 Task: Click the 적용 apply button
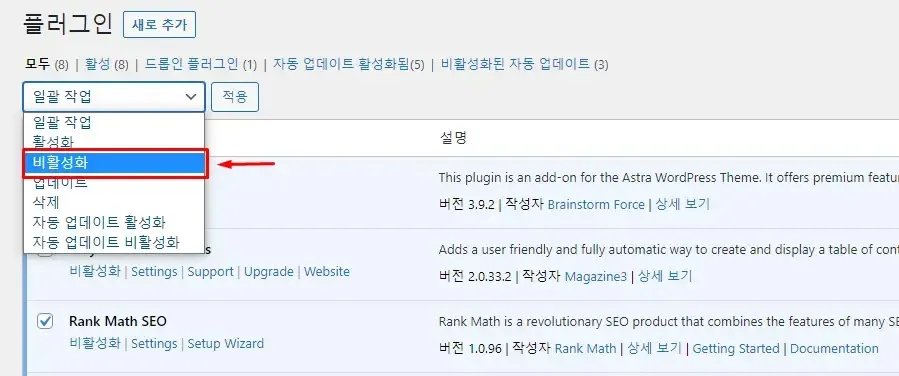[x=235, y=97]
